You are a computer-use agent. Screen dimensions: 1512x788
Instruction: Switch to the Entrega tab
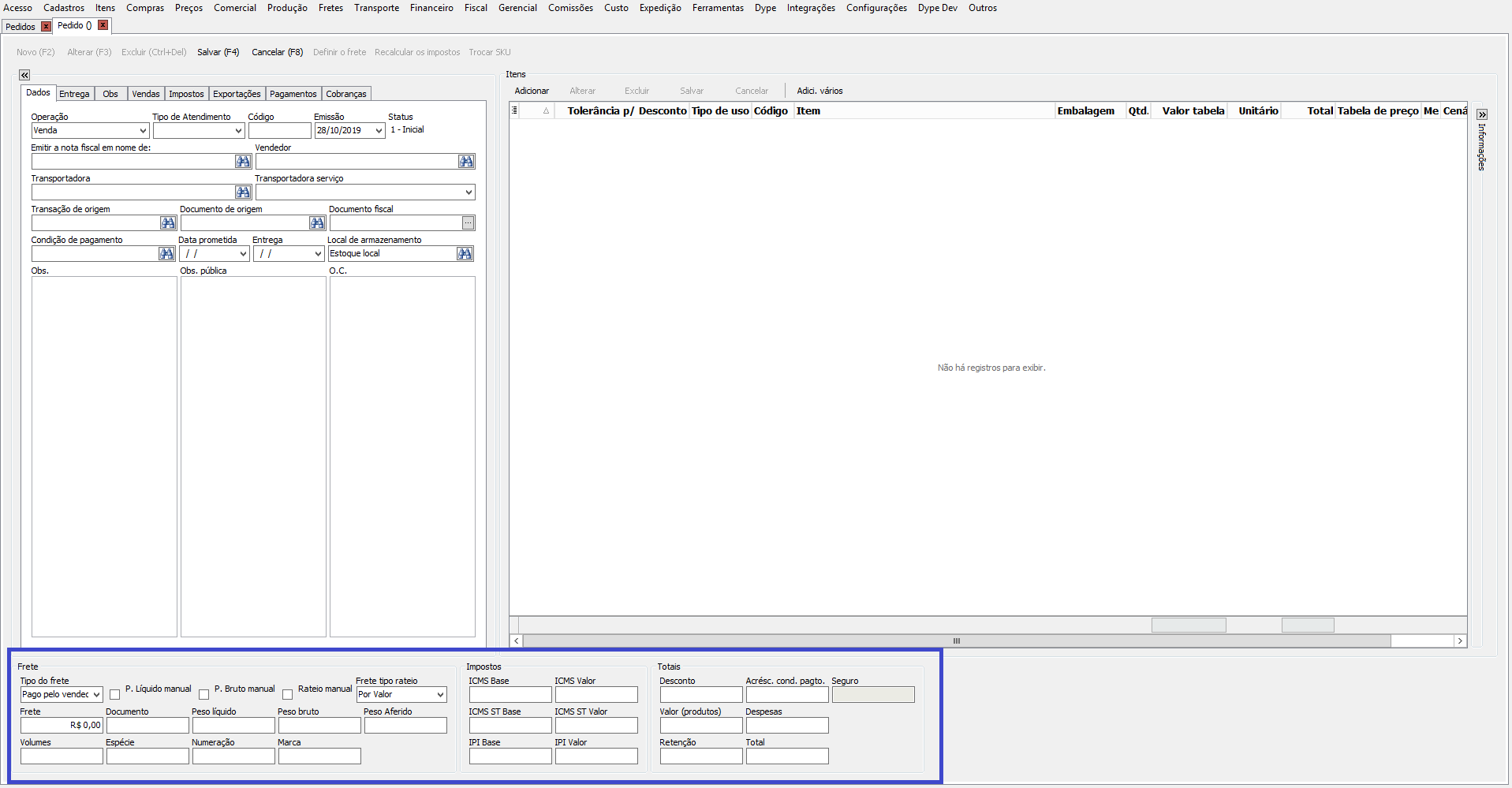click(74, 94)
